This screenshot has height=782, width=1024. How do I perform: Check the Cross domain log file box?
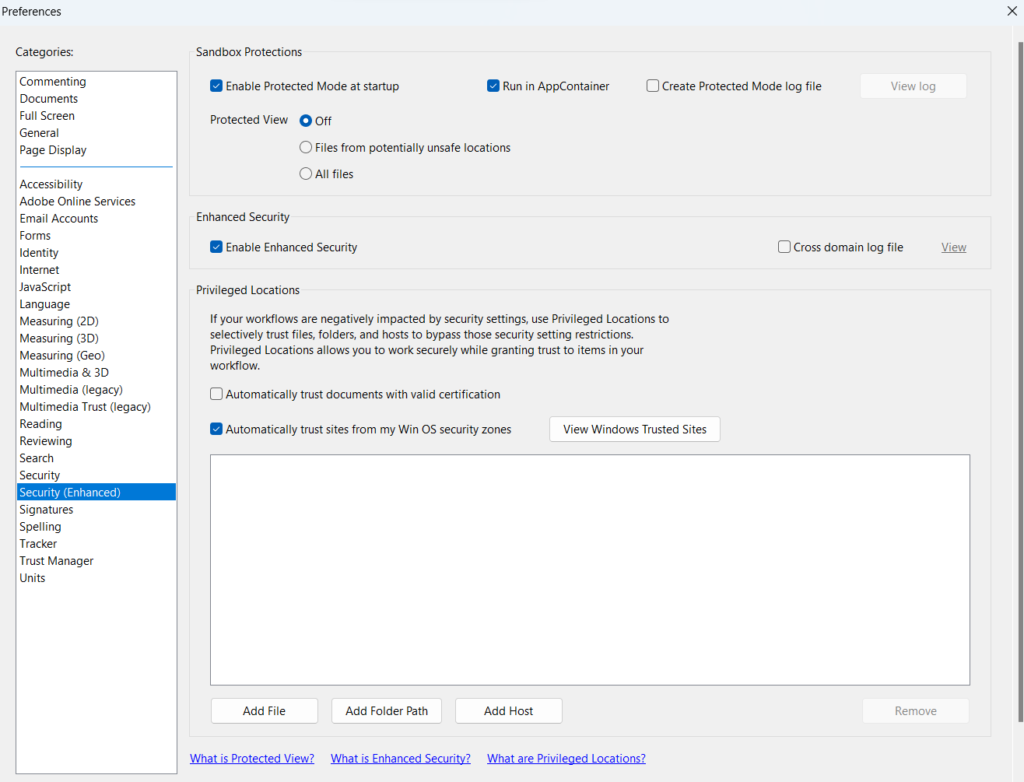(x=784, y=247)
